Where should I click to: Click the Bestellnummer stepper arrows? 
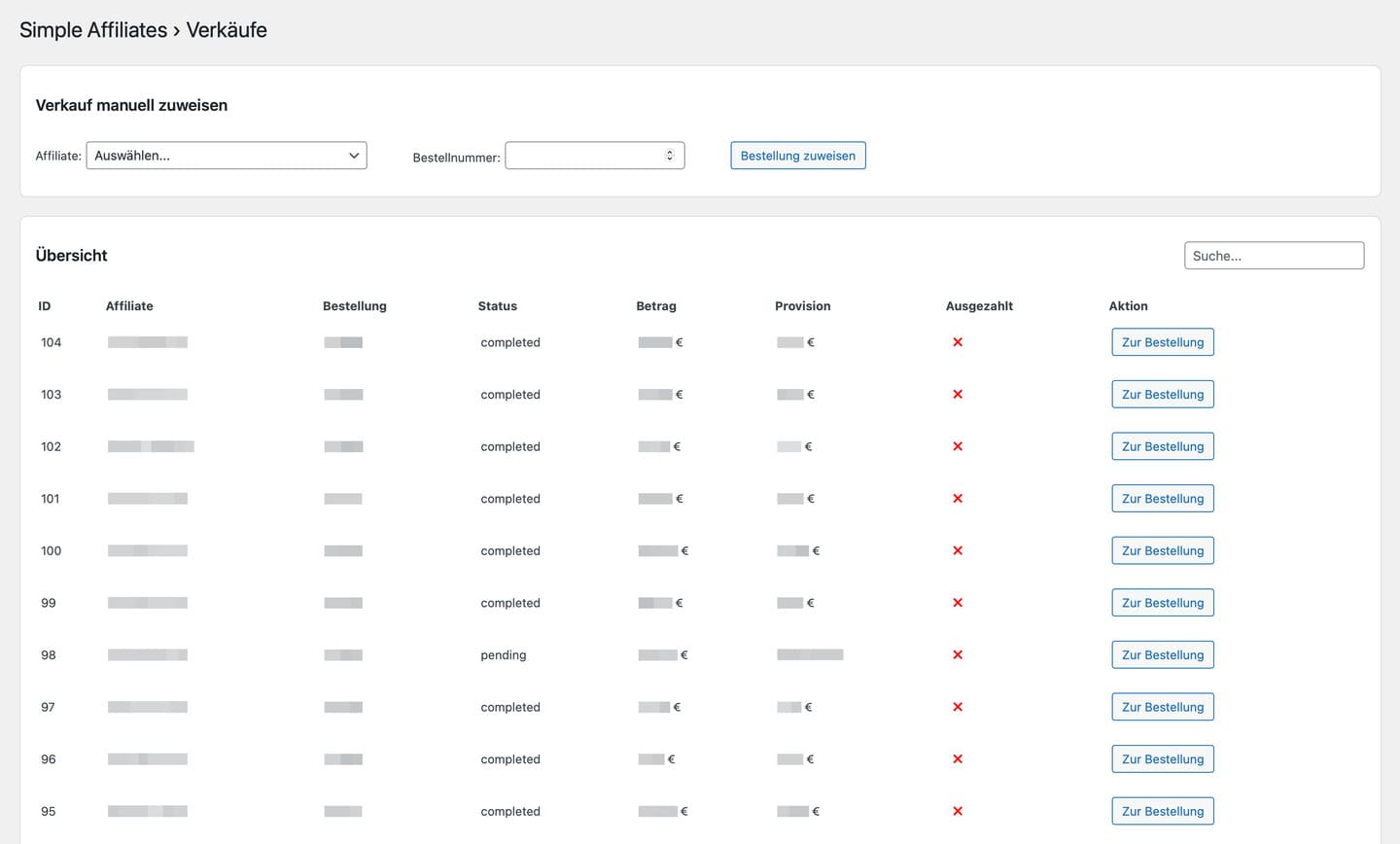tap(670, 156)
